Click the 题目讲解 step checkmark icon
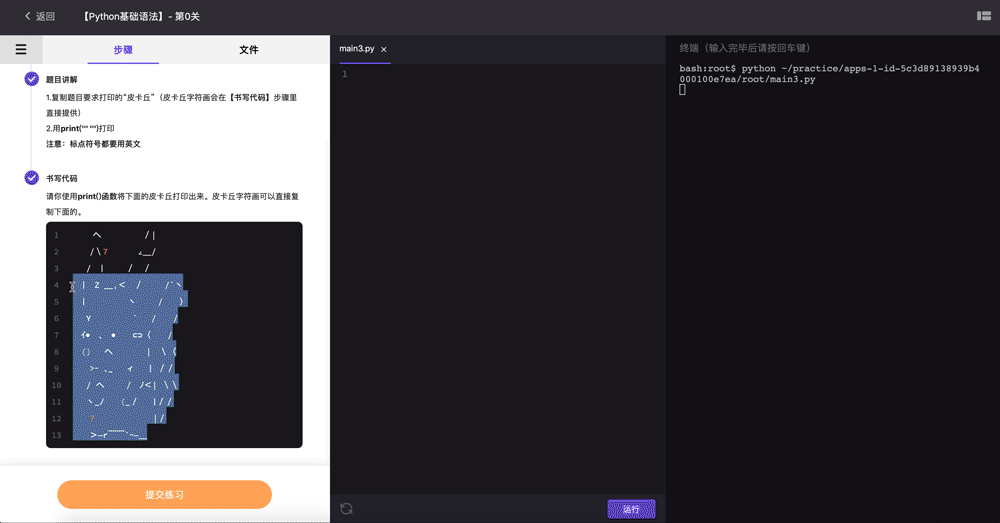1000x523 pixels. (x=31, y=79)
